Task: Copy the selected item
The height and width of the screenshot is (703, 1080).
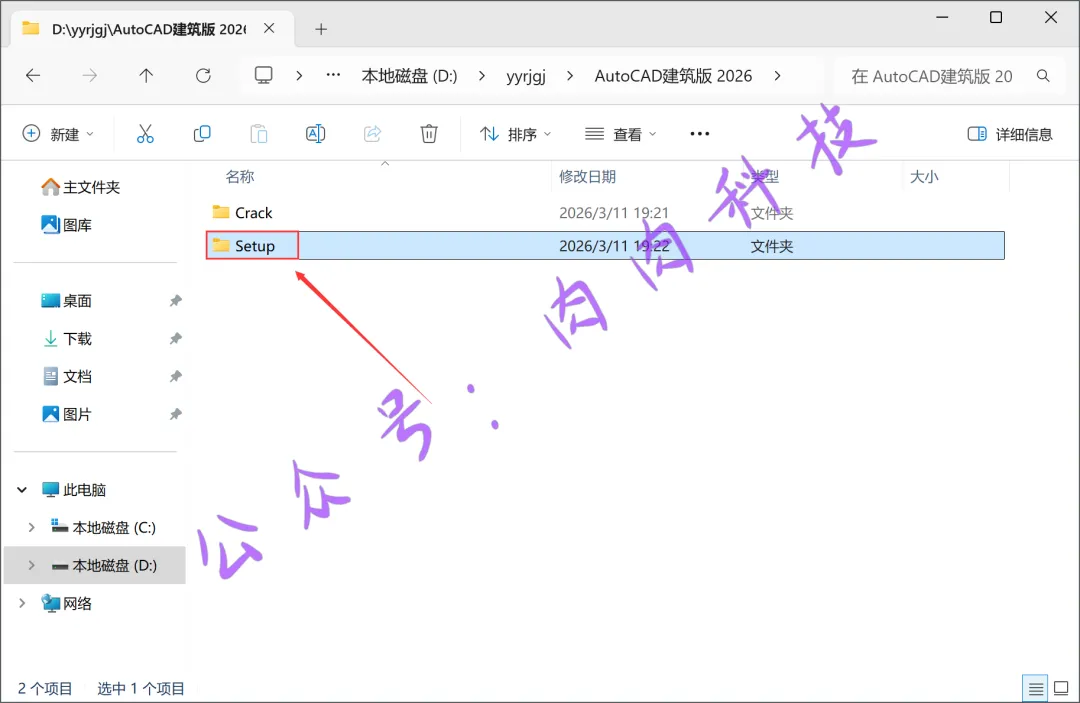Action: (x=202, y=134)
